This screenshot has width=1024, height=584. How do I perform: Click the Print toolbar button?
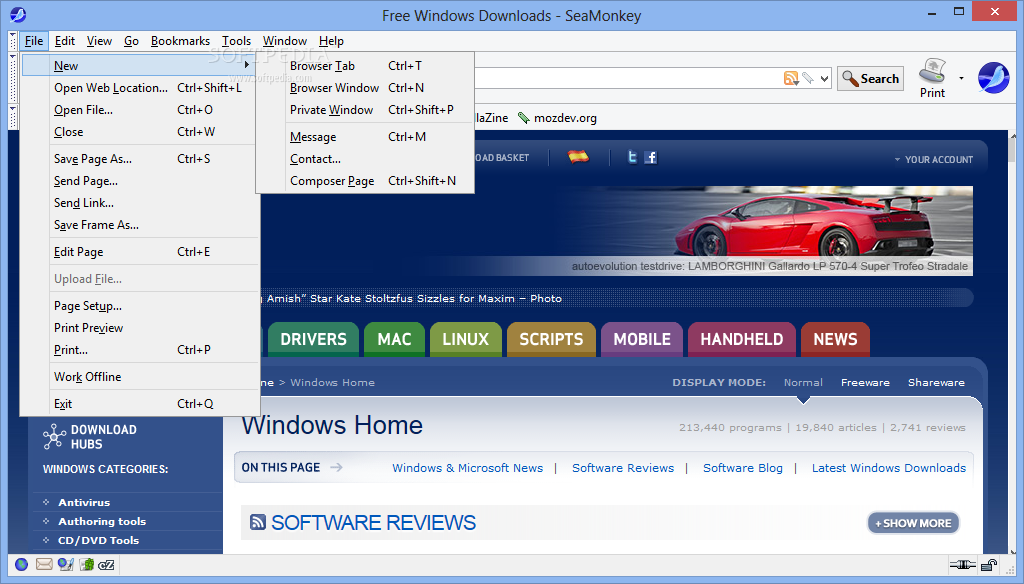[933, 78]
